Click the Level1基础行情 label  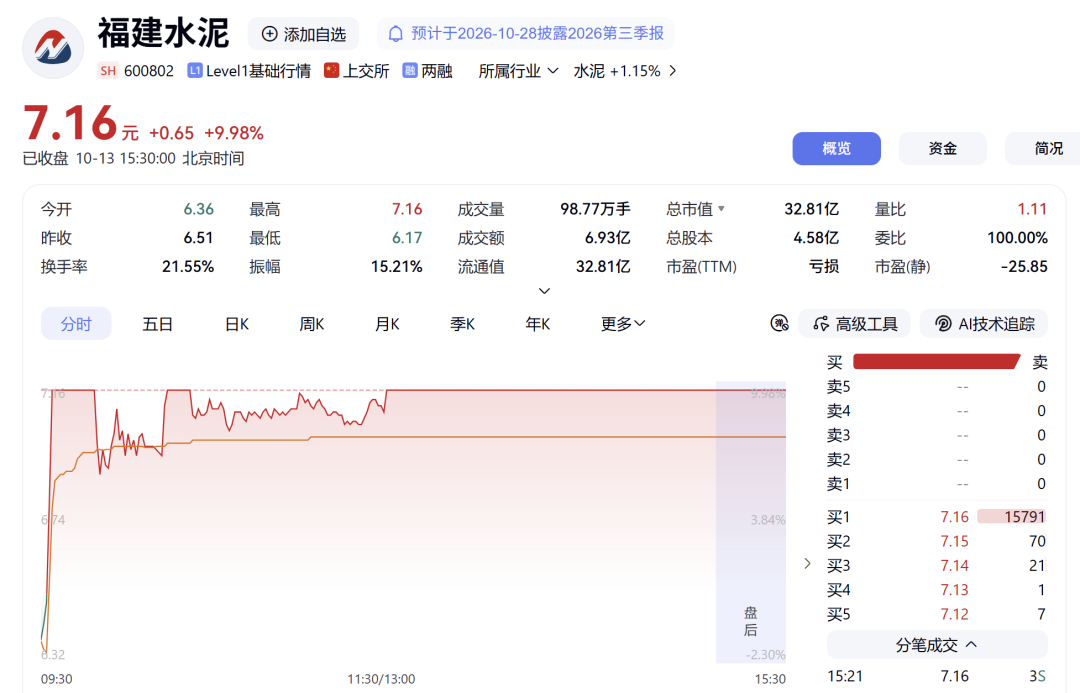tap(258, 71)
